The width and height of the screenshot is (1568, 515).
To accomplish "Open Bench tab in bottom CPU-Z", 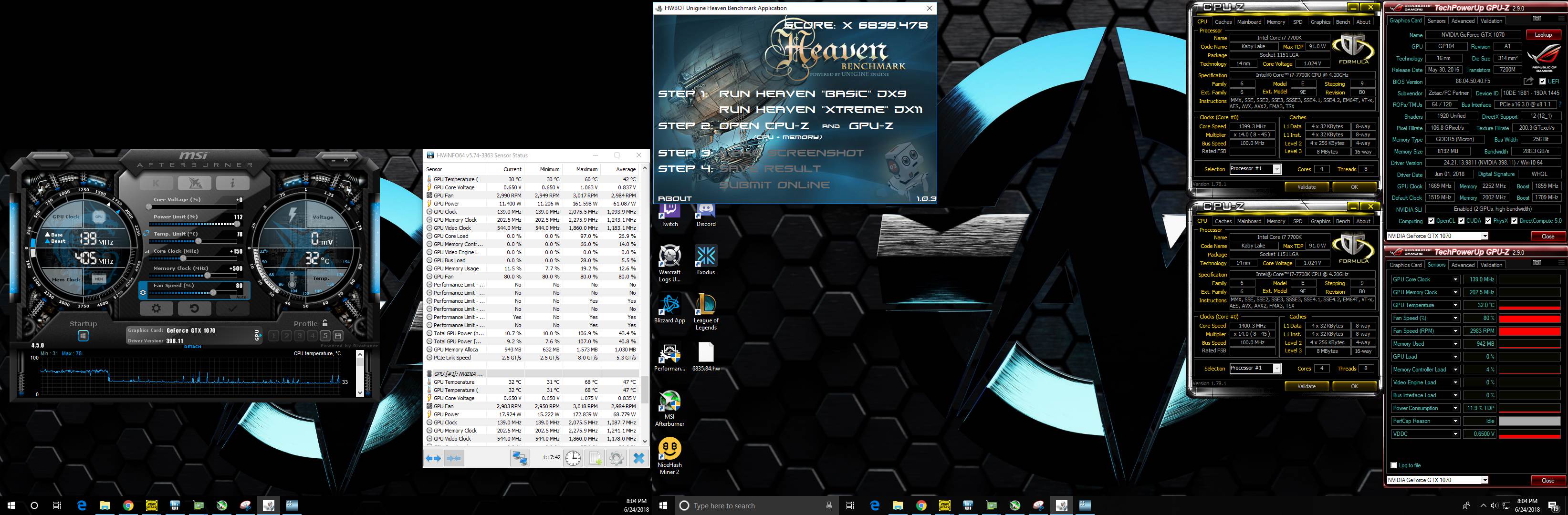I will coord(1343,221).
